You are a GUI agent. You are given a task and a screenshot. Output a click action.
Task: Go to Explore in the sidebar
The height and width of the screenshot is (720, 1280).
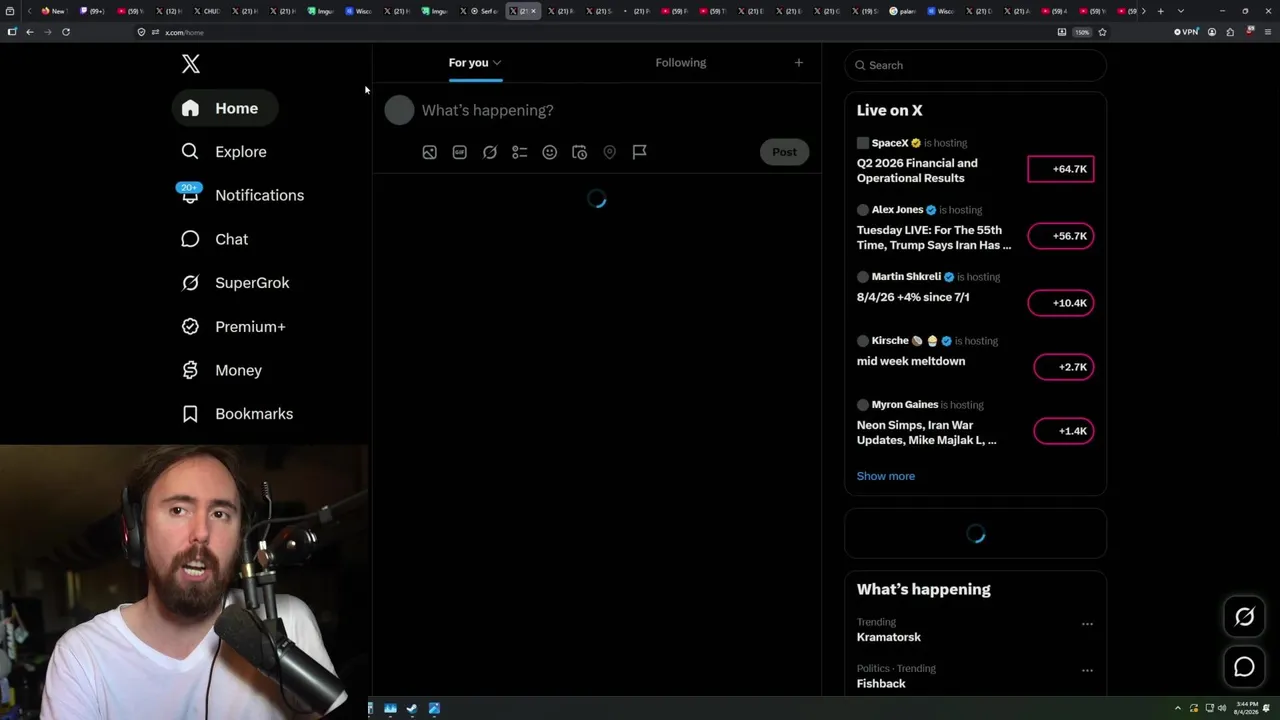point(224,152)
